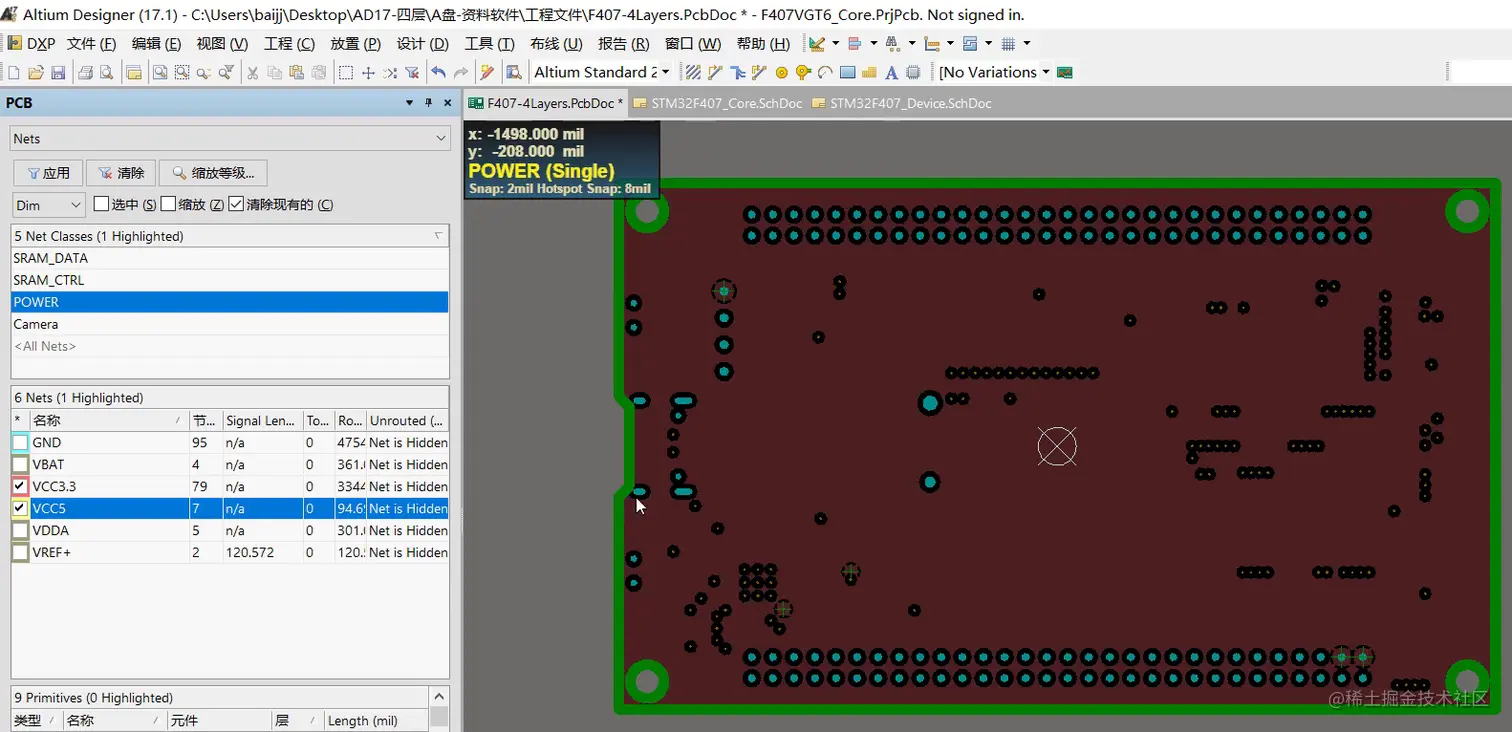The height and width of the screenshot is (732, 1512).
Task: Uncheck the 清除现有的 (C) checkbox
Action: 236,204
